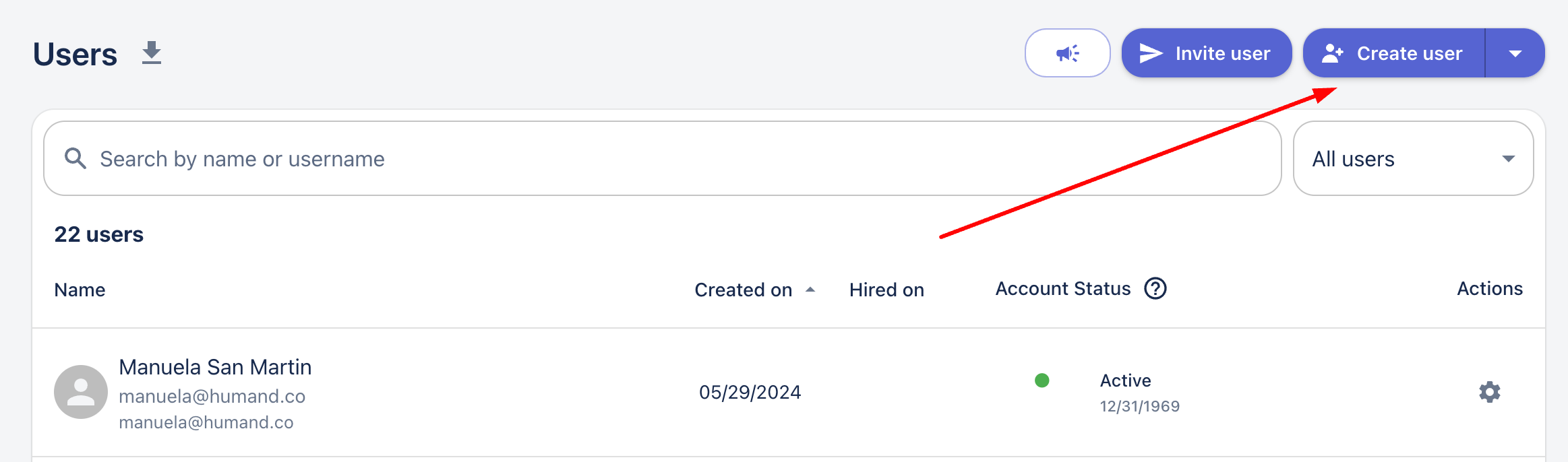Click the manuela@humand.co email text

tap(212, 396)
